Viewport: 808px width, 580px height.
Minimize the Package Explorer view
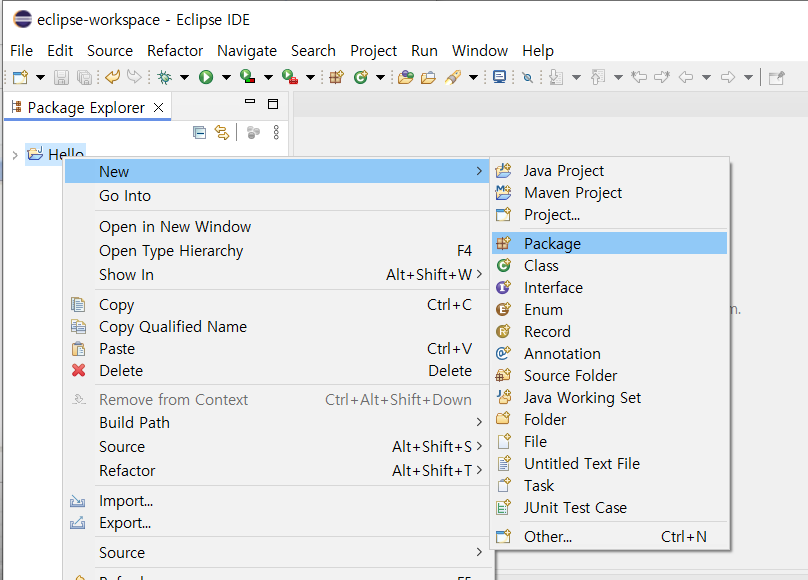250,101
